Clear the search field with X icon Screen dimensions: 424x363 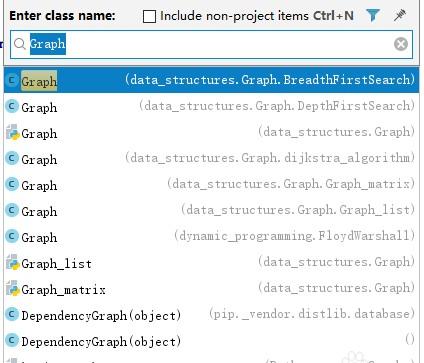click(x=401, y=44)
